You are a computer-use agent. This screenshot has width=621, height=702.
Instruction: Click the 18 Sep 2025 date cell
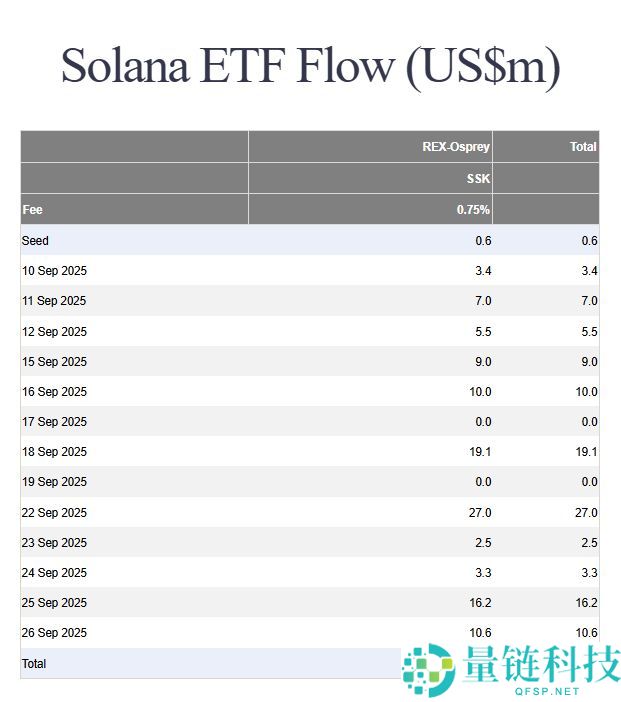(54, 452)
